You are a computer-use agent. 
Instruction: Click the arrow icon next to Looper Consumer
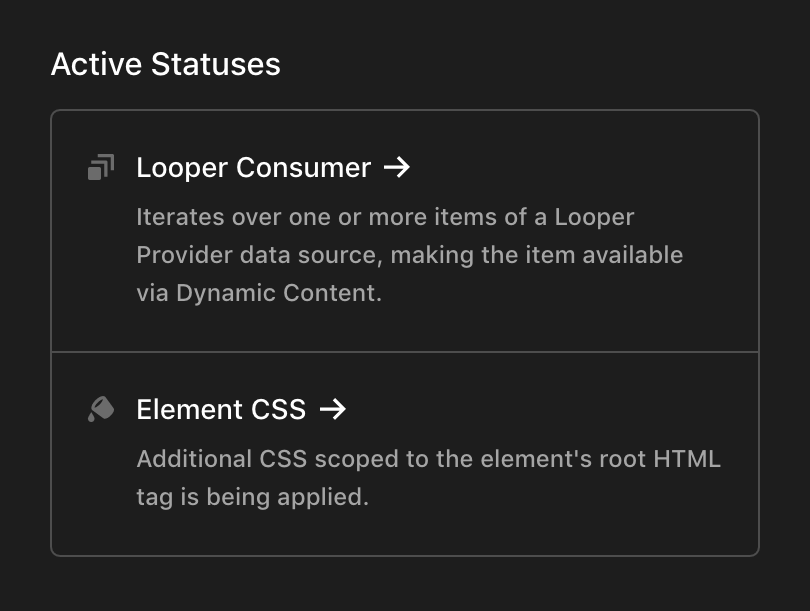(398, 168)
